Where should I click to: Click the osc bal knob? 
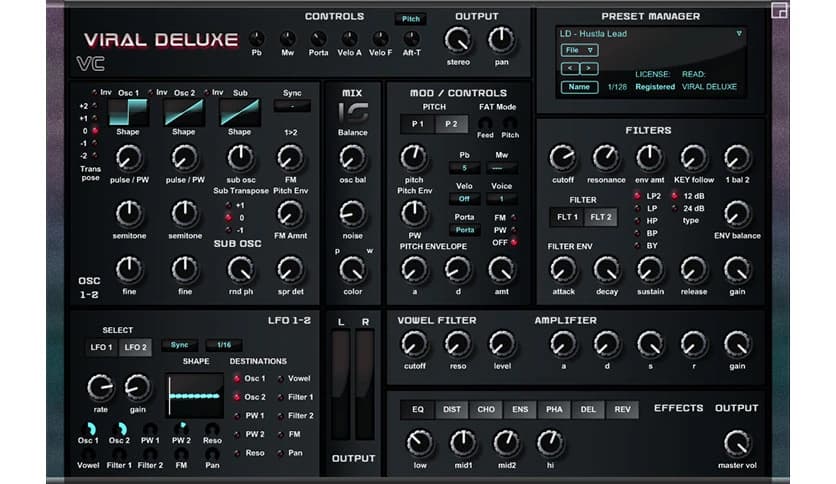[x=352, y=158]
